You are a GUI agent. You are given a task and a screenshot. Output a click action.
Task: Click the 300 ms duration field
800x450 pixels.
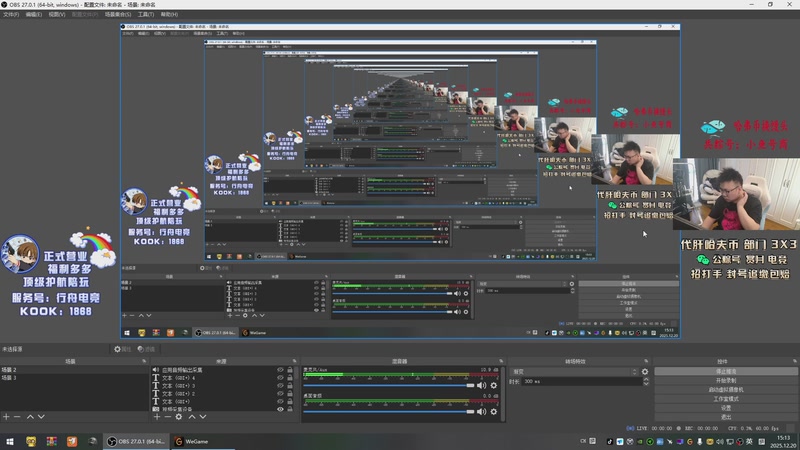(x=582, y=382)
